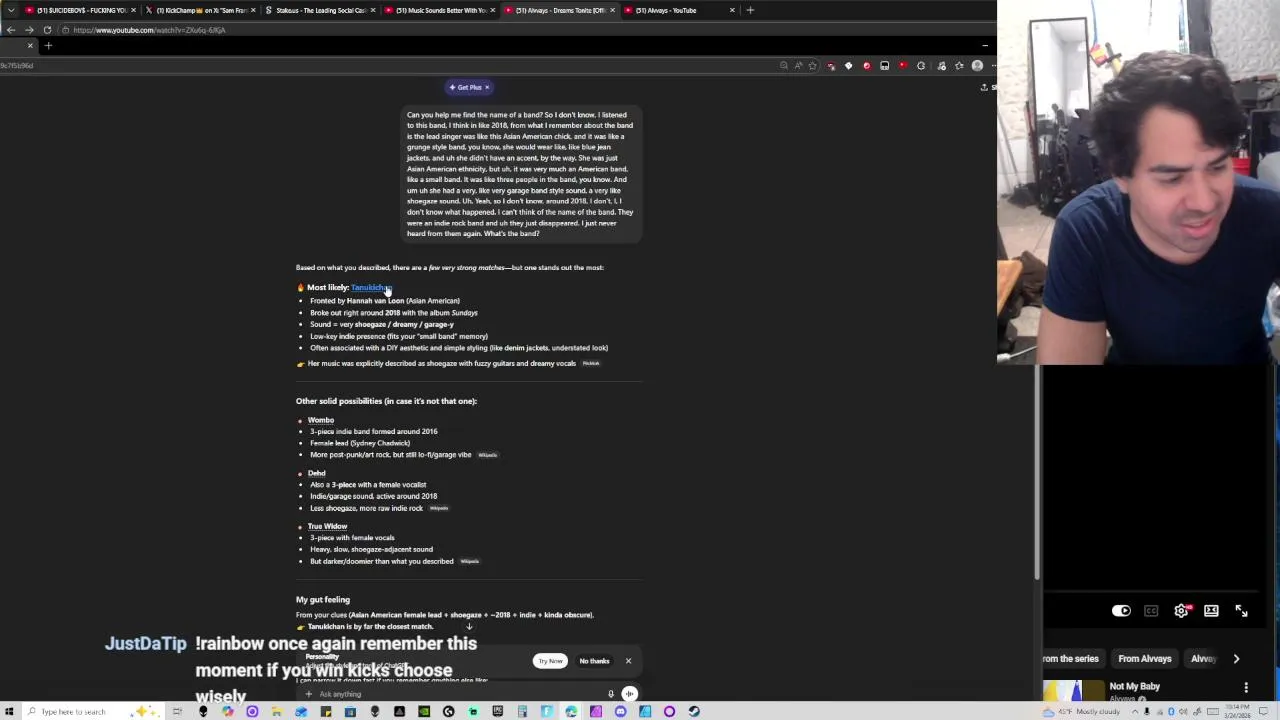The width and height of the screenshot is (1280, 720).
Task: Click the plus attach icon in chat box
Action: coord(308,694)
